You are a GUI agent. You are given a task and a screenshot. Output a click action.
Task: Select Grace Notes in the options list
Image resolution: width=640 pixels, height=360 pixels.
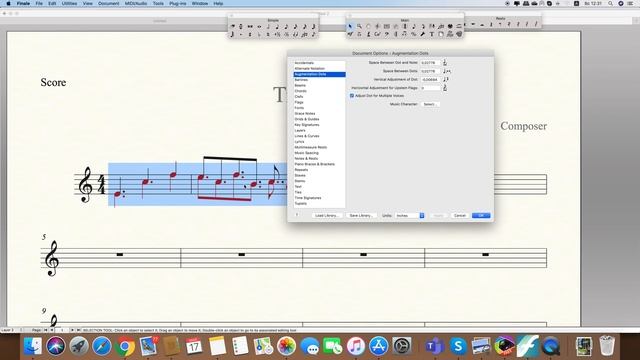(x=319, y=113)
